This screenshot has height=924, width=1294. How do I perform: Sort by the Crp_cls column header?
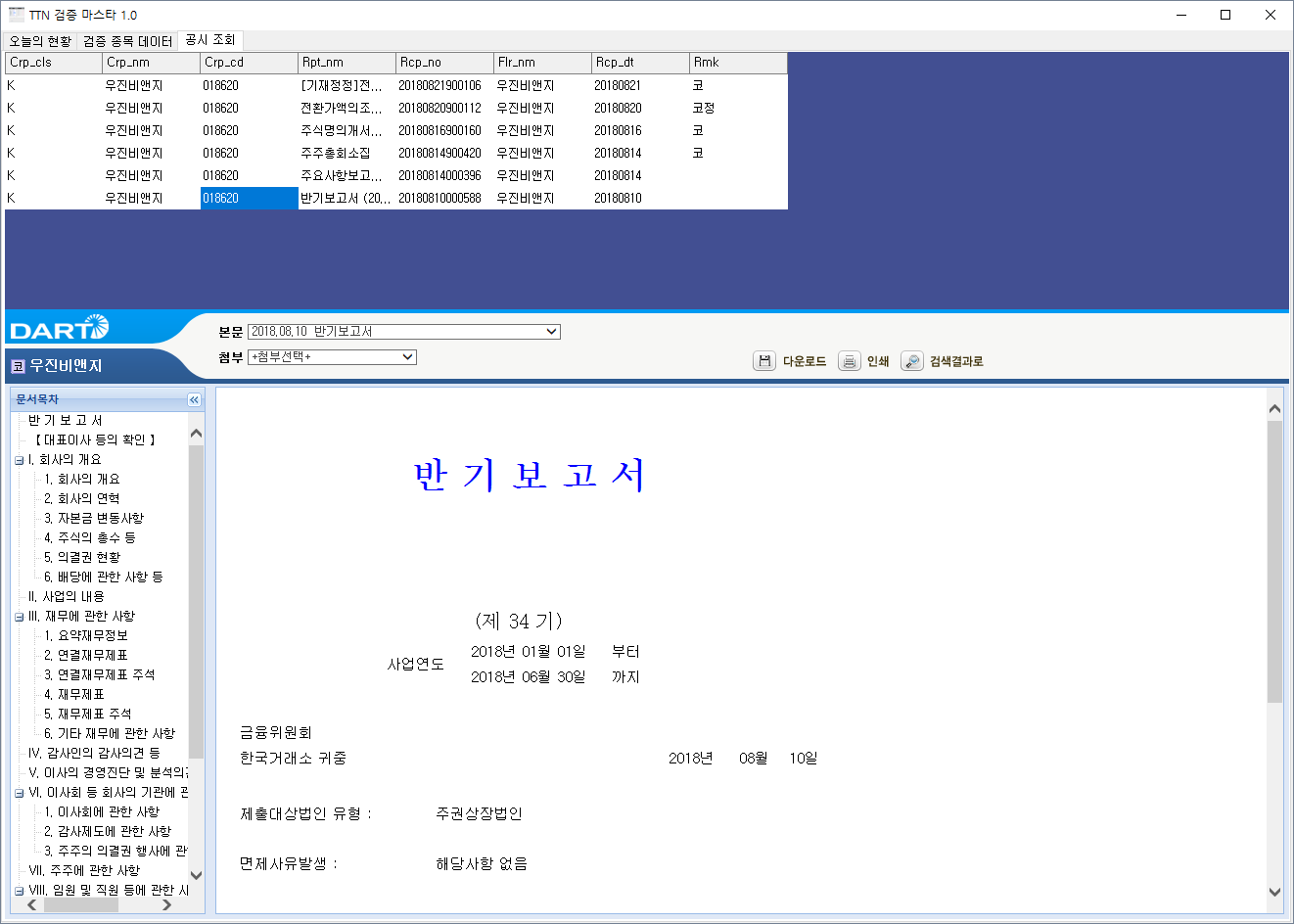(54, 63)
